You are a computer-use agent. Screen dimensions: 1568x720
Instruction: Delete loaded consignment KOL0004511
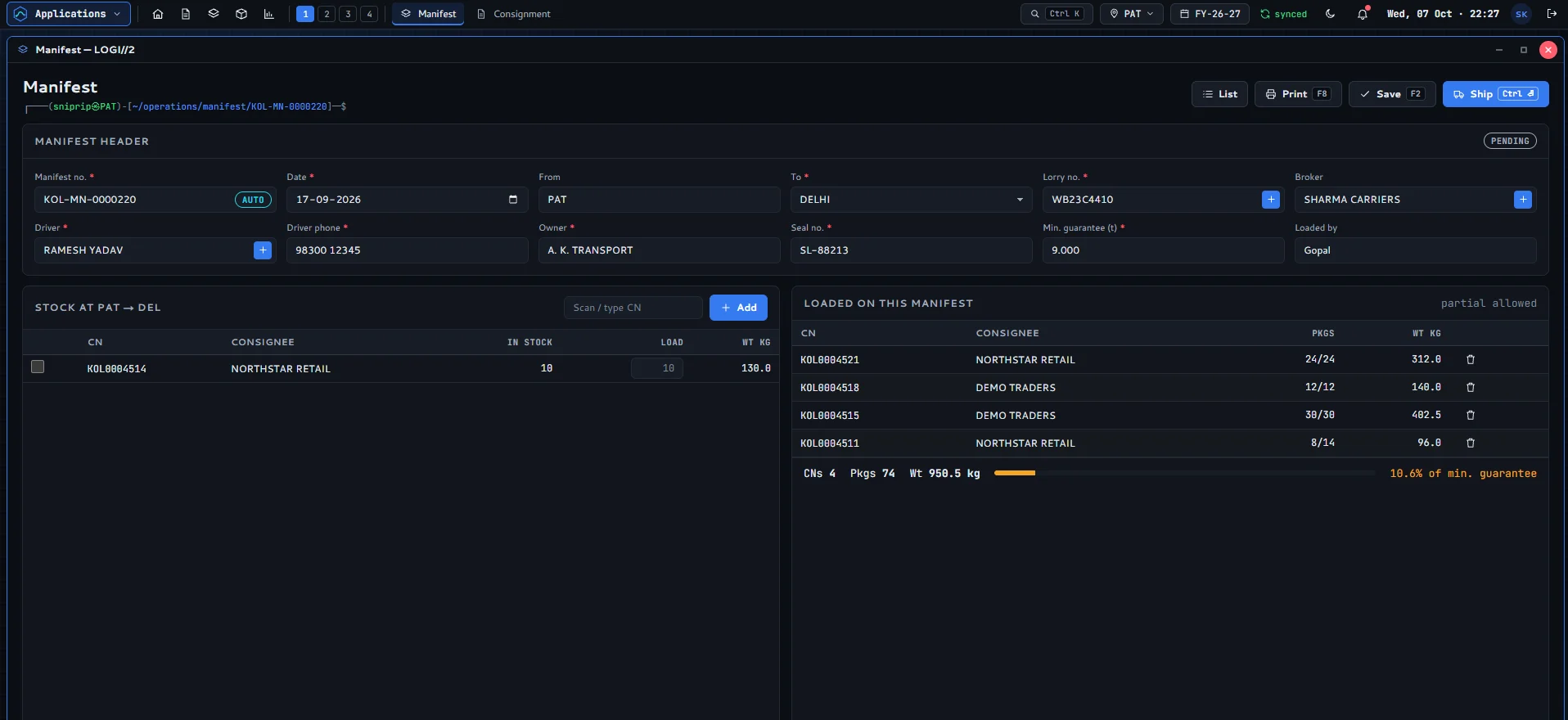pos(1471,443)
